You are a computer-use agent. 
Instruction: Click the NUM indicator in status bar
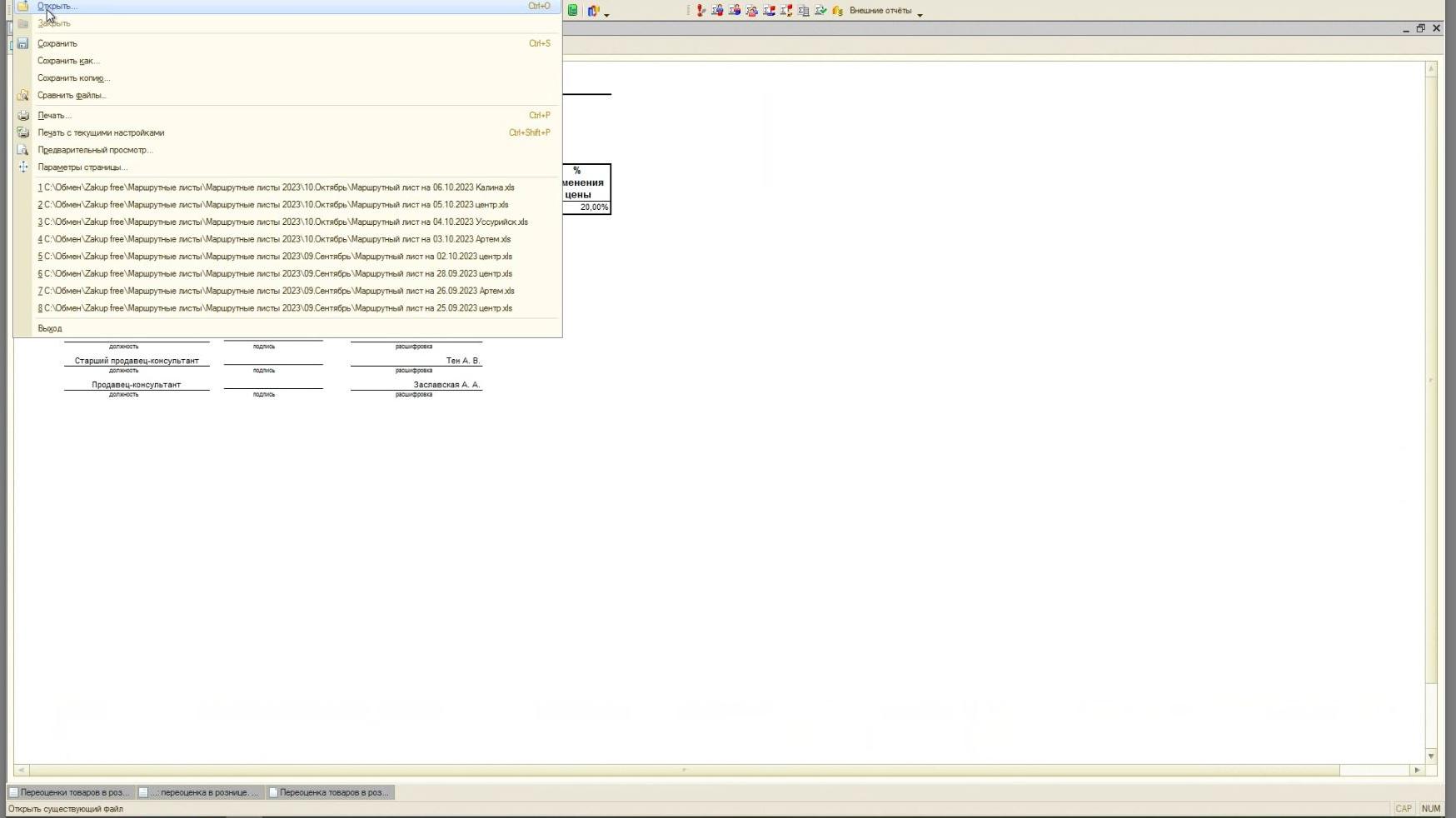coord(1431,809)
